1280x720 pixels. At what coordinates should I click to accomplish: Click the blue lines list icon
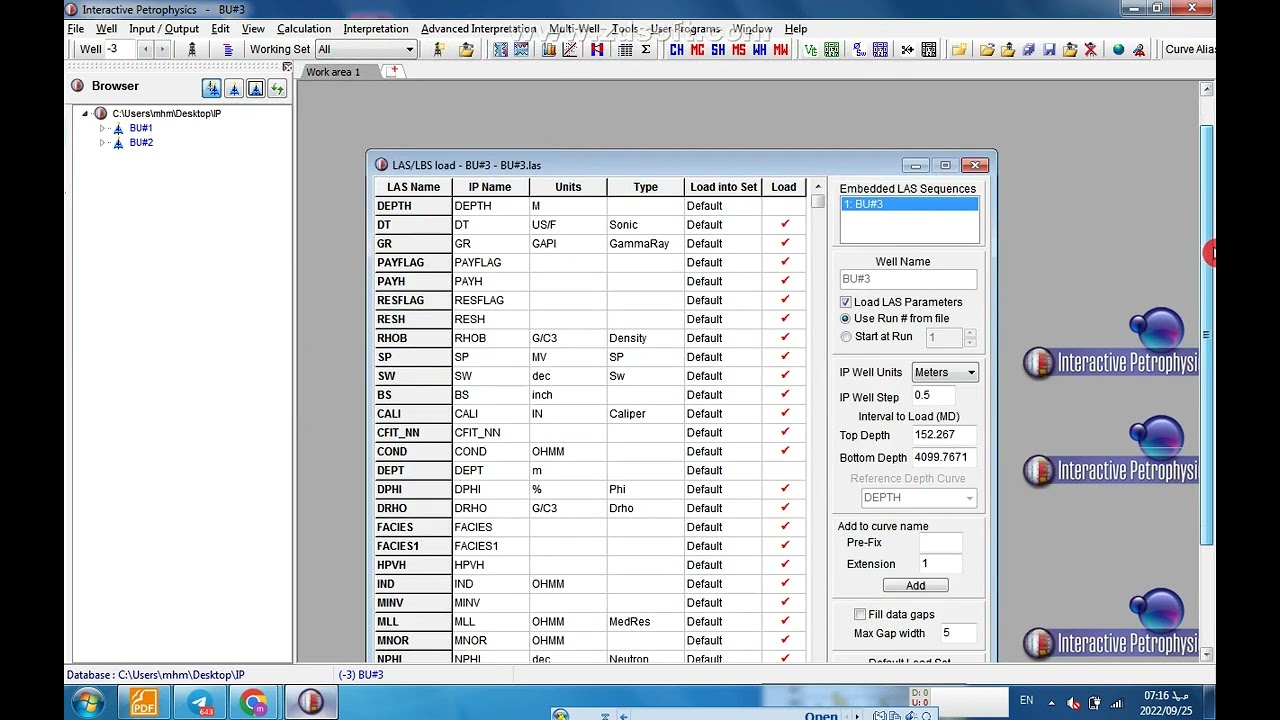pos(228,49)
